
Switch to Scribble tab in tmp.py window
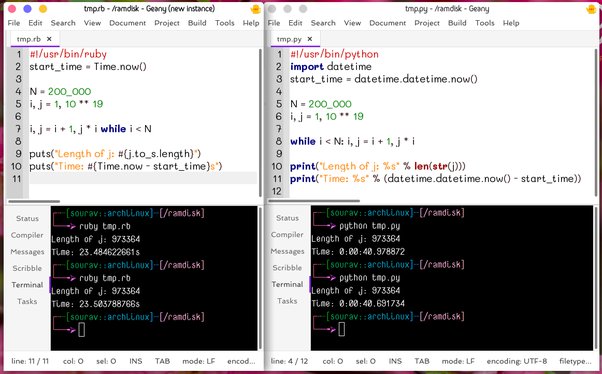287,268
